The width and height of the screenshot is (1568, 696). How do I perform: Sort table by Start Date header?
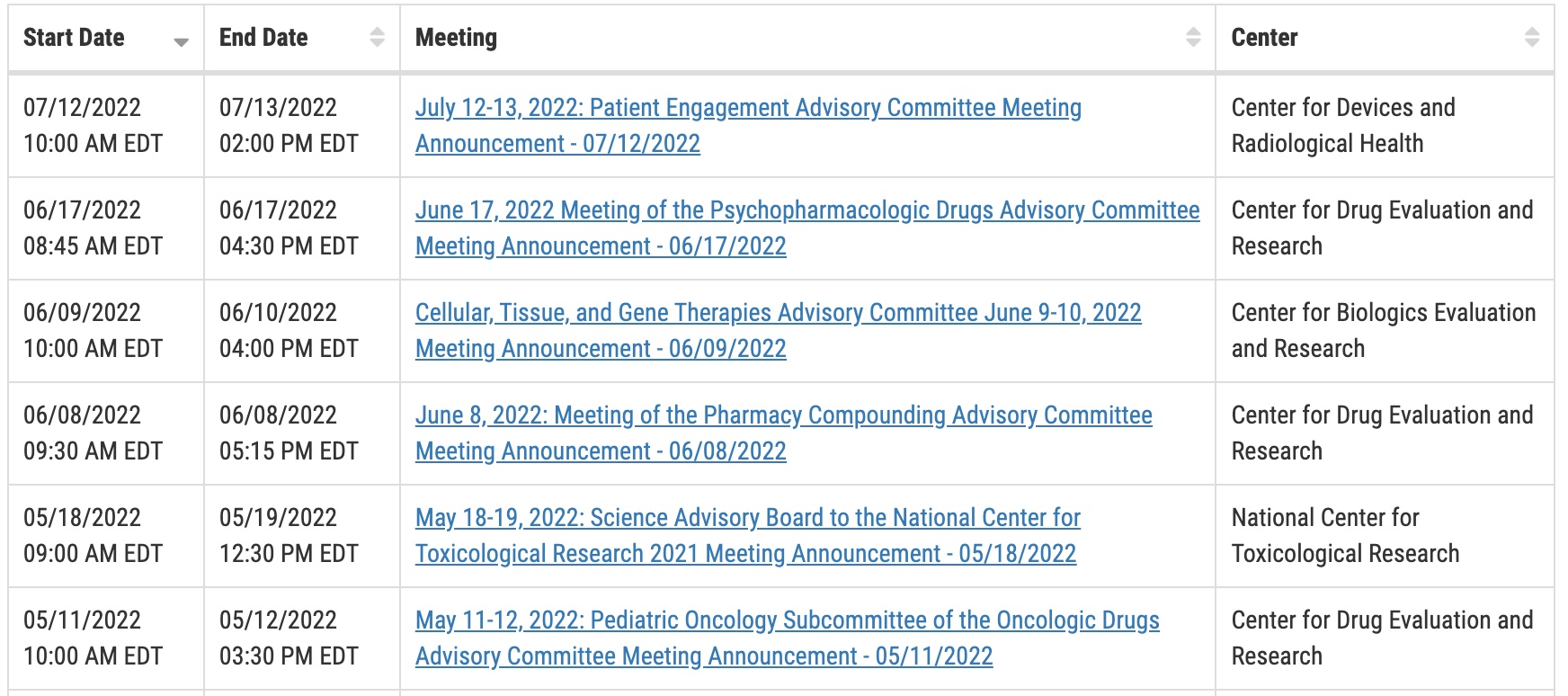pyautogui.click(x=74, y=38)
